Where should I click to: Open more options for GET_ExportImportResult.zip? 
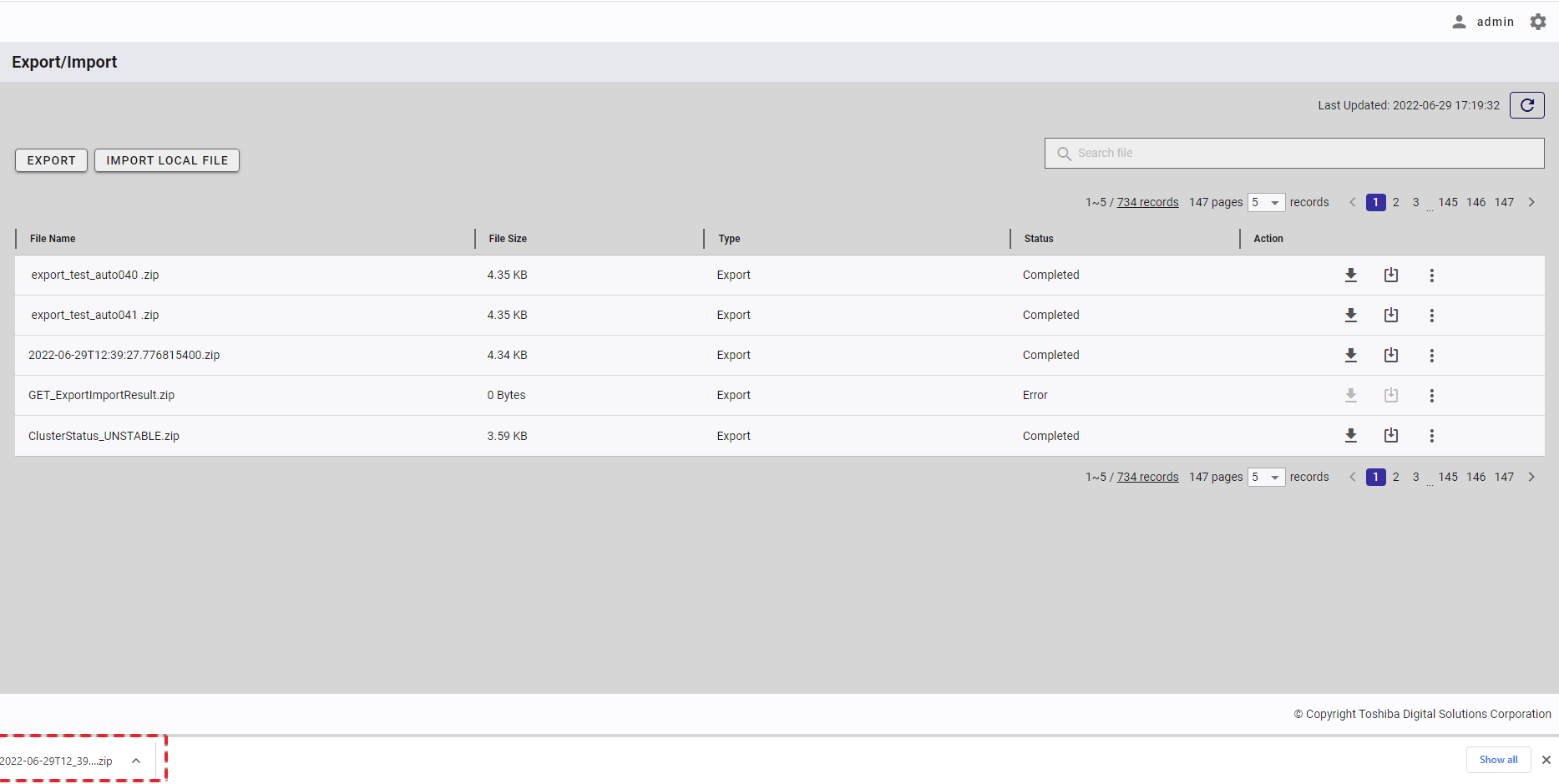1431,396
